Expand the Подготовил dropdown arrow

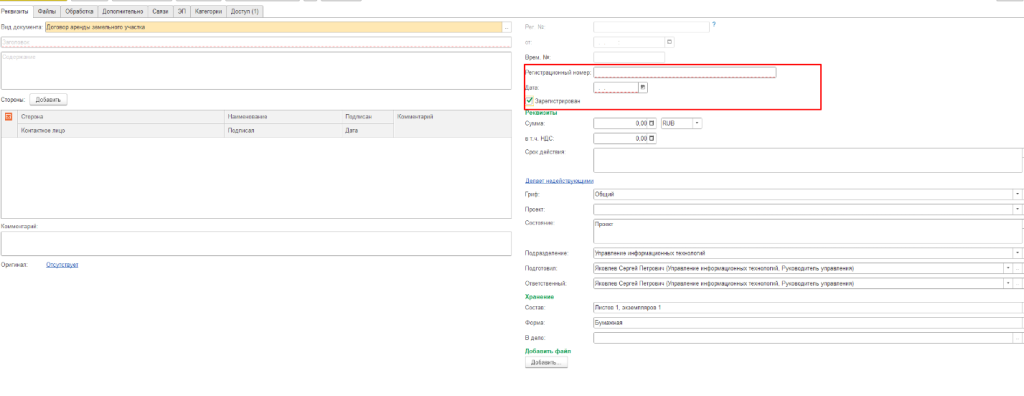click(x=1008, y=269)
